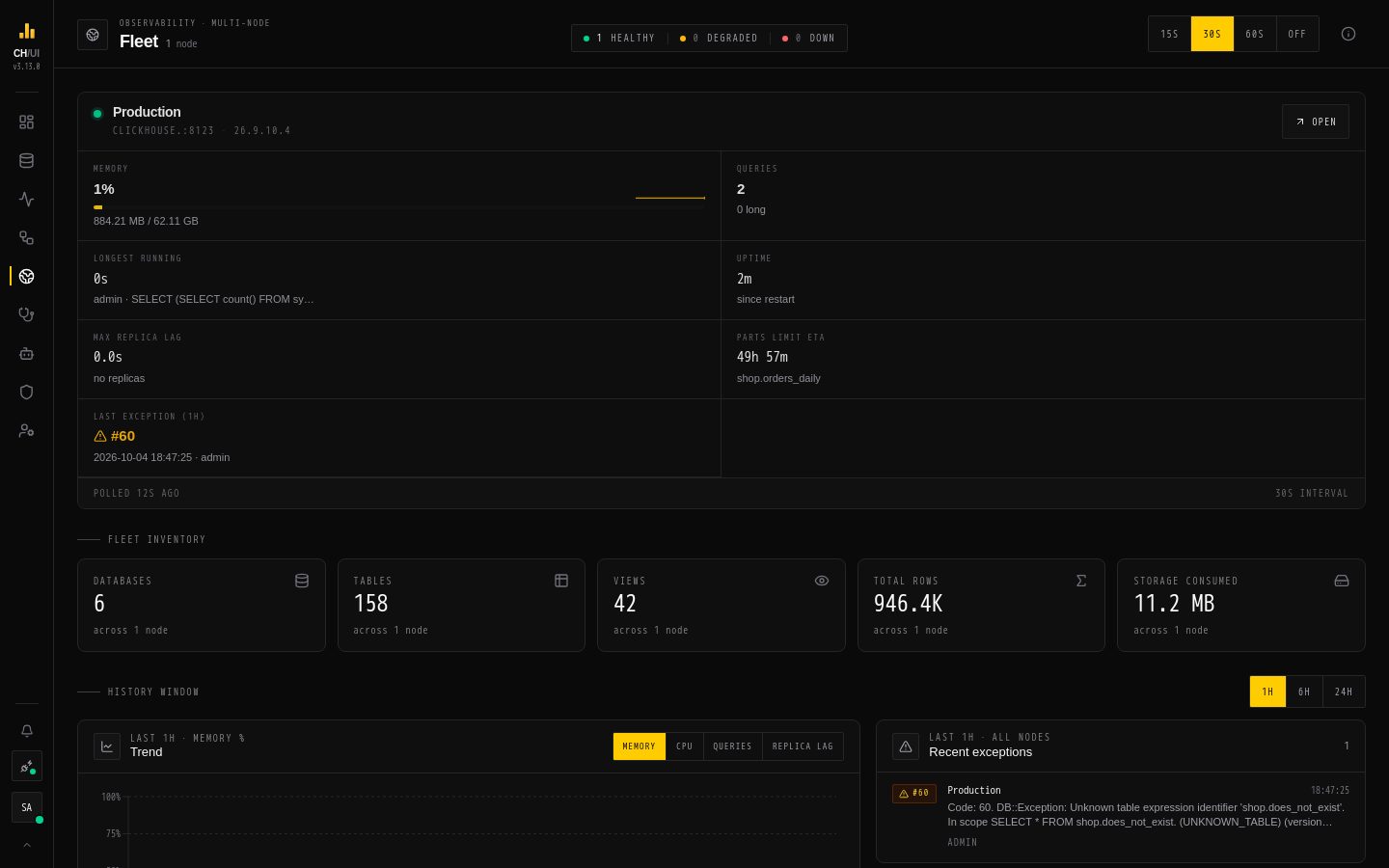Click the Production node title
The width and height of the screenshot is (1389, 868).
coord(147,112)
